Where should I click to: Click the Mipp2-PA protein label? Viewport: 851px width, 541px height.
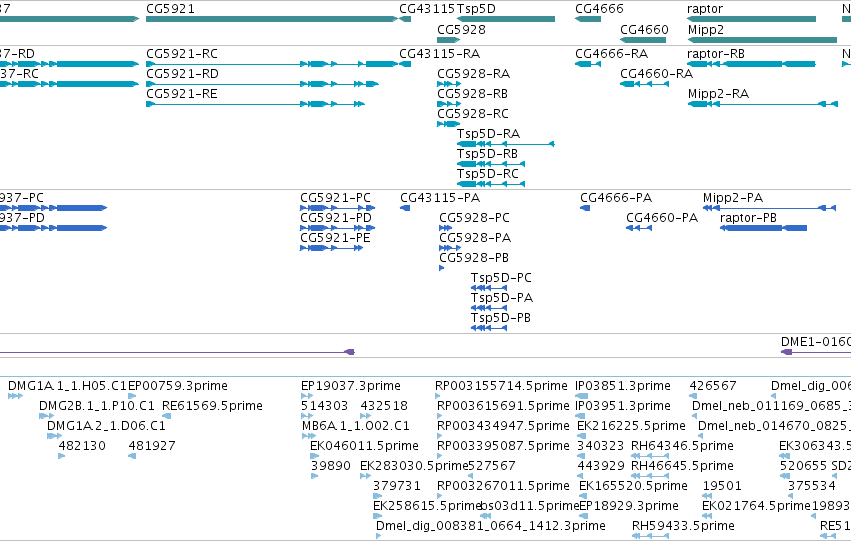click(733, 198)
